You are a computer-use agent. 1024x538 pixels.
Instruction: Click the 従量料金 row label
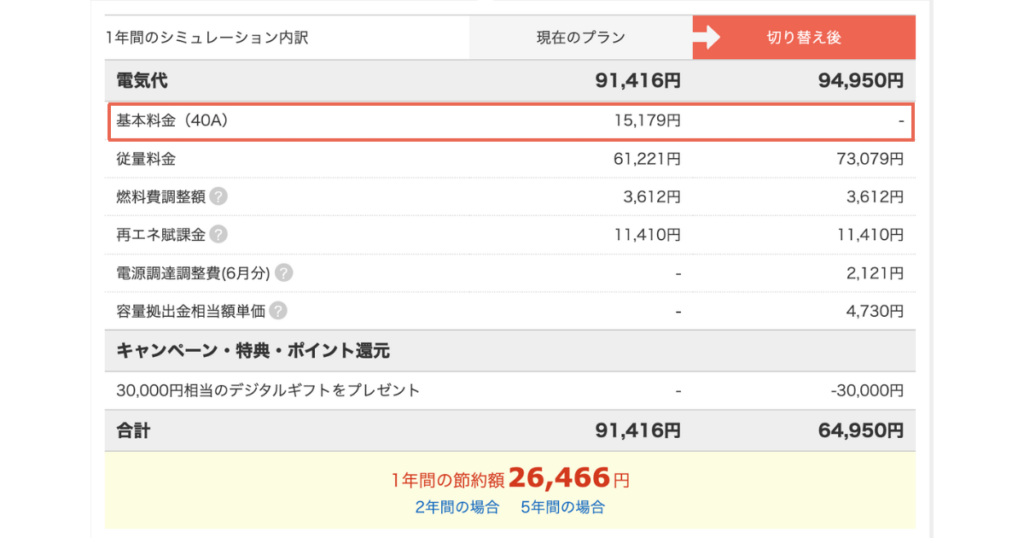146,159
